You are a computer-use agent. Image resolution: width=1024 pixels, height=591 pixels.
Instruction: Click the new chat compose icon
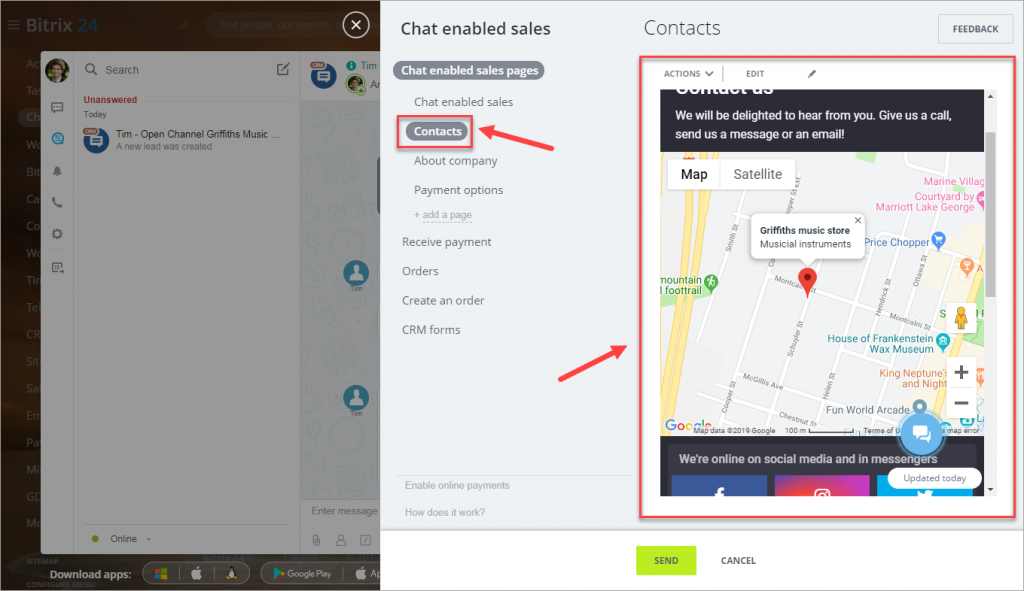click(x=283, y=69)
